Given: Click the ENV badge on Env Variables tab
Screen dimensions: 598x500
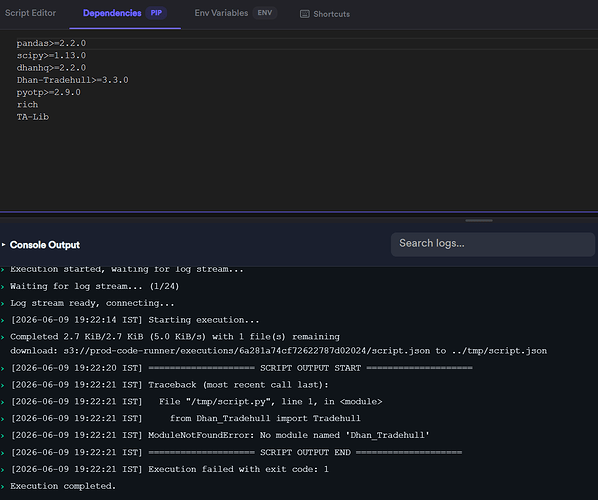Looking at the screenshot, I should pos(265,13).
